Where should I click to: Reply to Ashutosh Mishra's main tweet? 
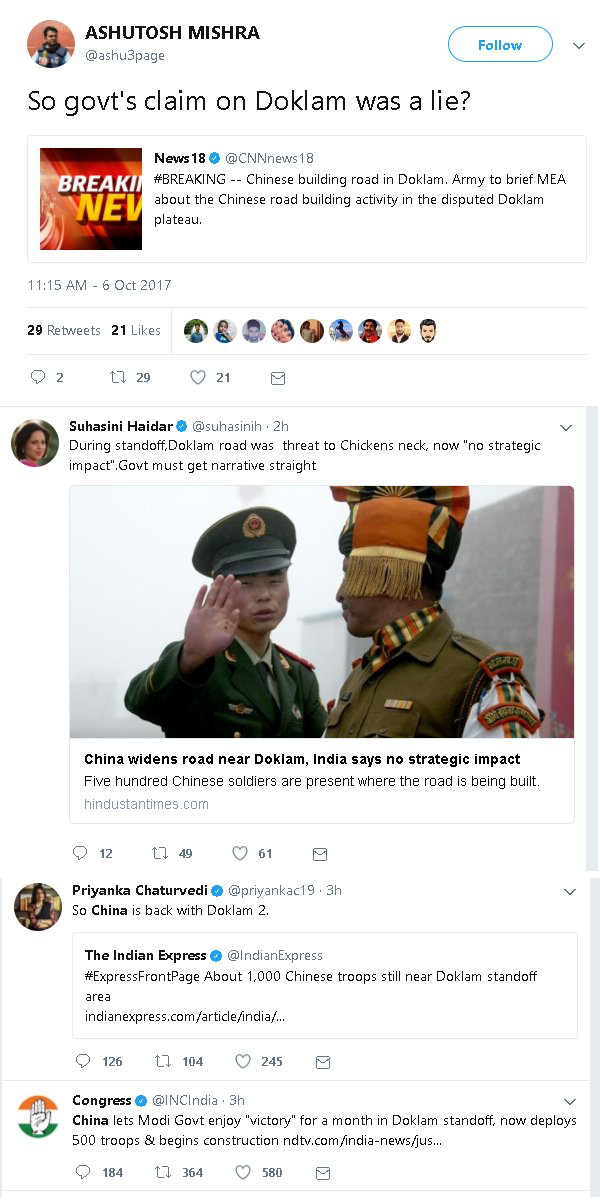click(39, 377)
